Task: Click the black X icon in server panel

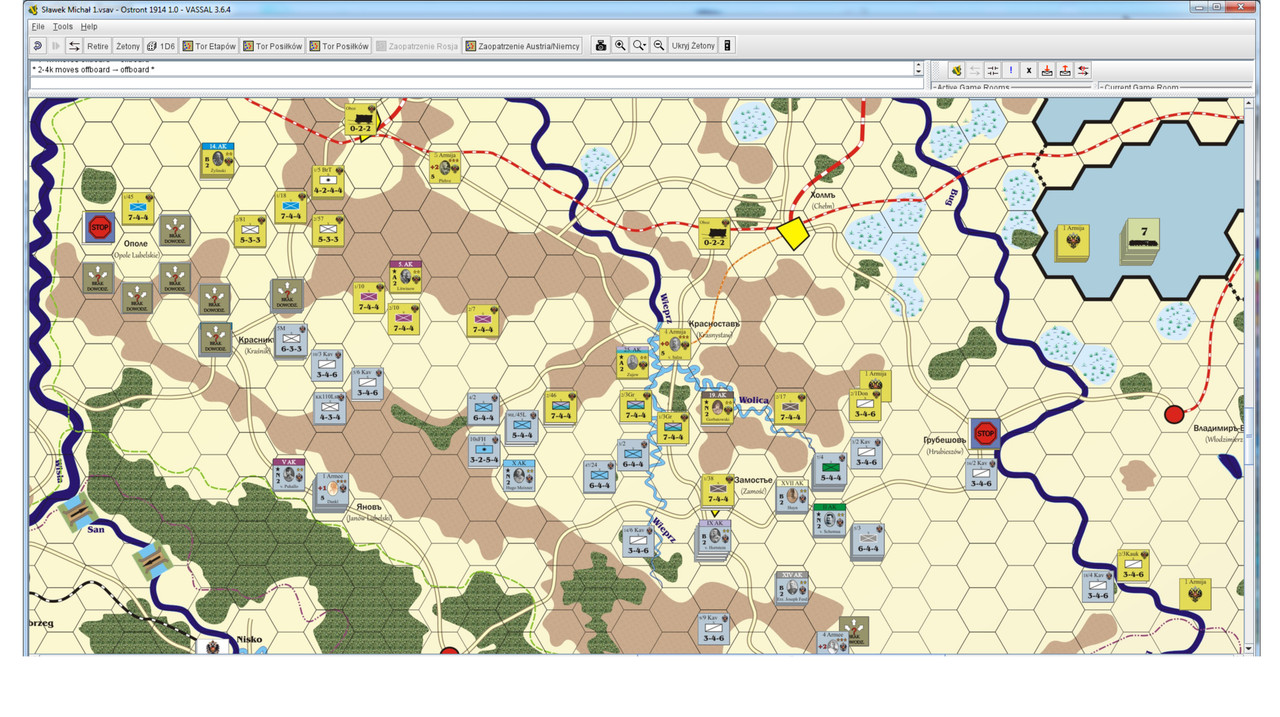Action: click(1029, 70)
